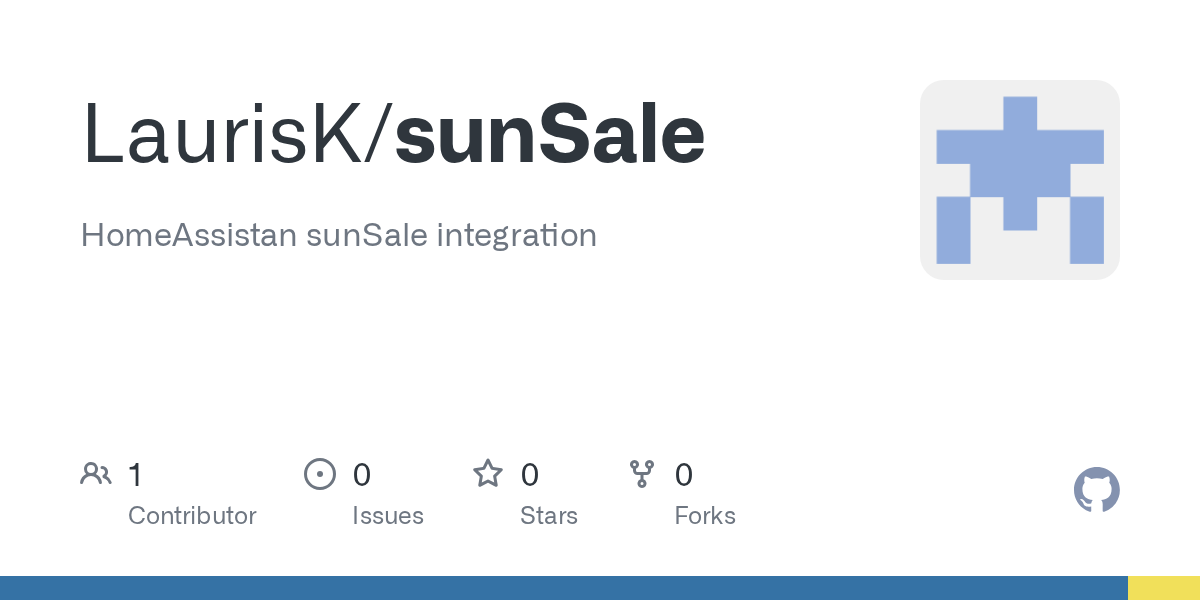The image size is (1200, 600).
Task: Click the HomeAssistan sunSale integration description
Action: 339,236
